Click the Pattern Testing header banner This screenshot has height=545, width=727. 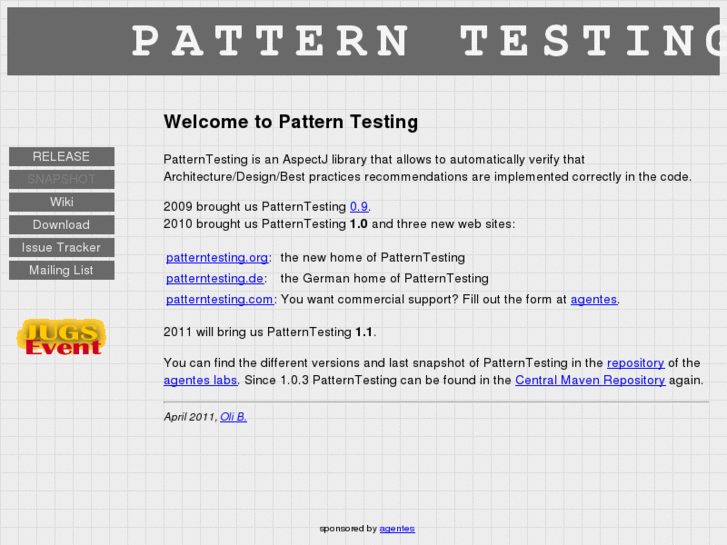pyautogui.click(x=363, y=41)
